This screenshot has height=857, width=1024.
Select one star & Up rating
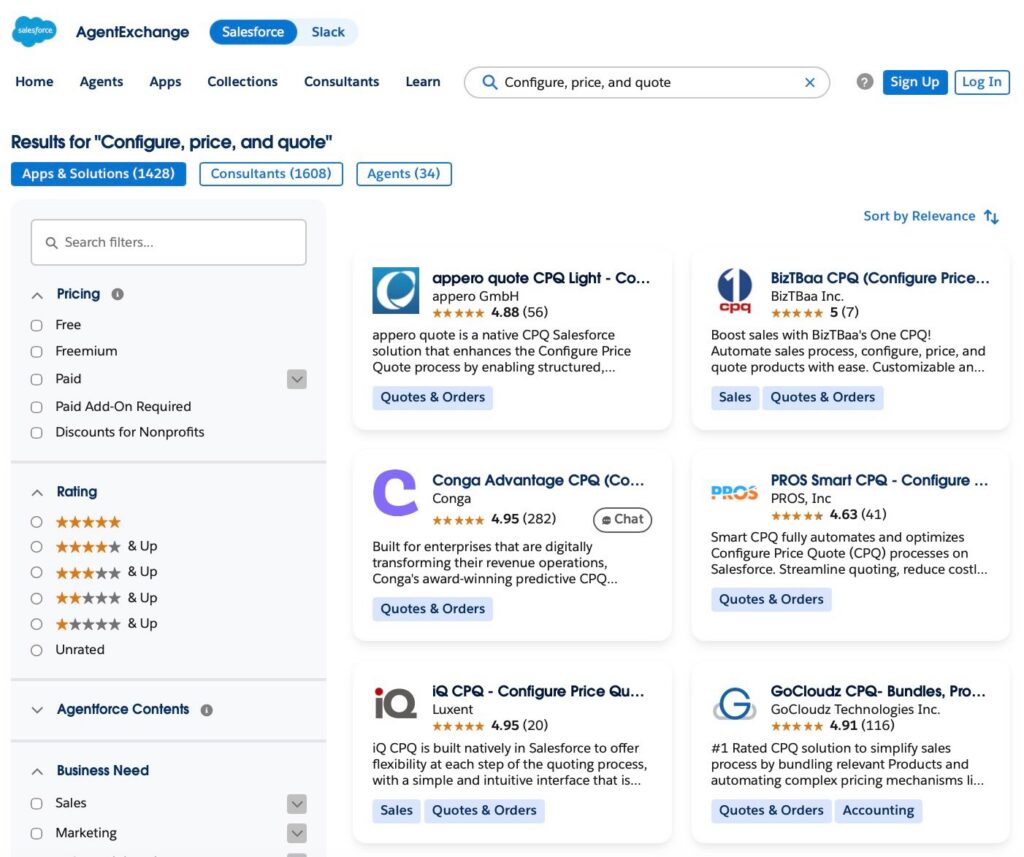point(37,624)
